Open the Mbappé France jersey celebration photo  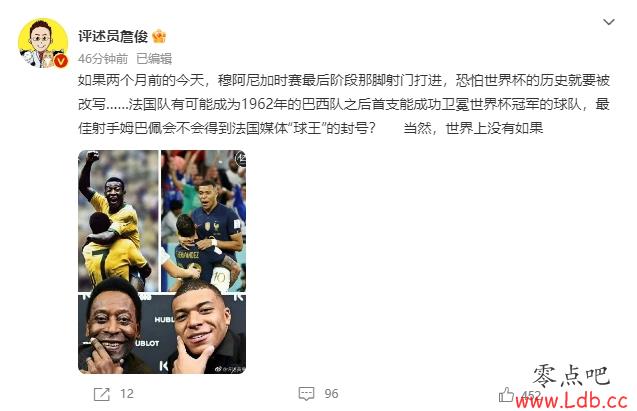(204, 221)
